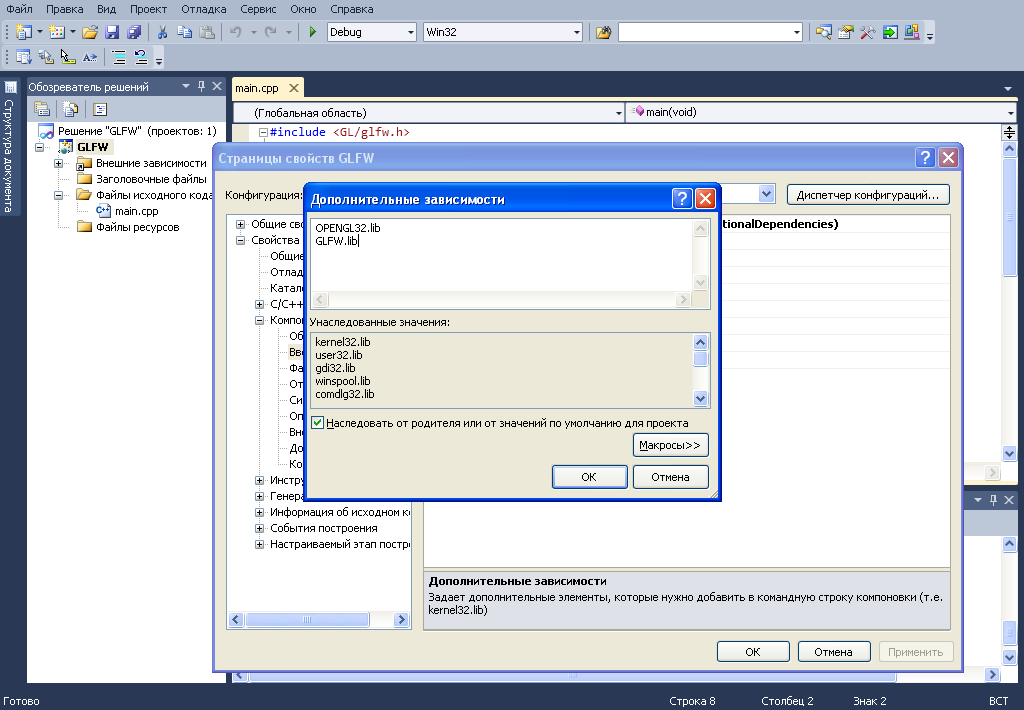Click the down arrow of the inherited values scrollbar
Viewport: 1024px width, 710px height.
(700, 398)
